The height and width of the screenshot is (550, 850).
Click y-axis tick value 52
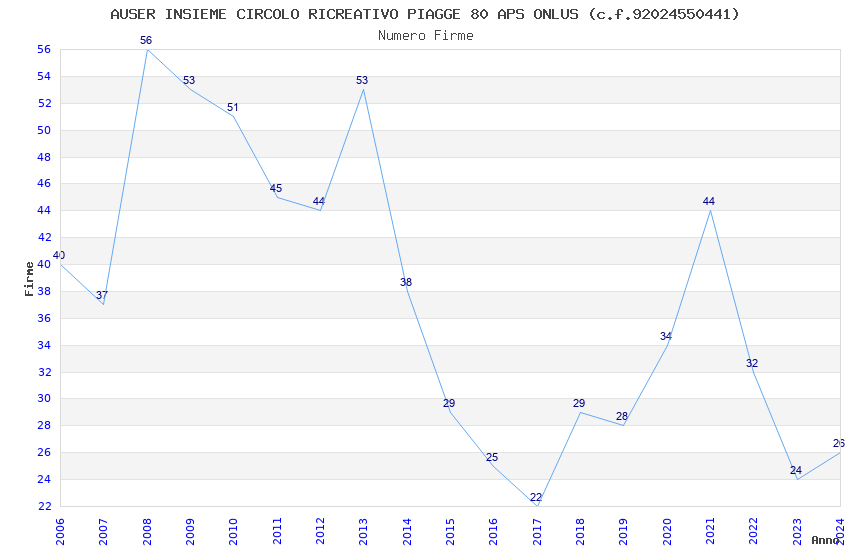[x=44, y=103]
